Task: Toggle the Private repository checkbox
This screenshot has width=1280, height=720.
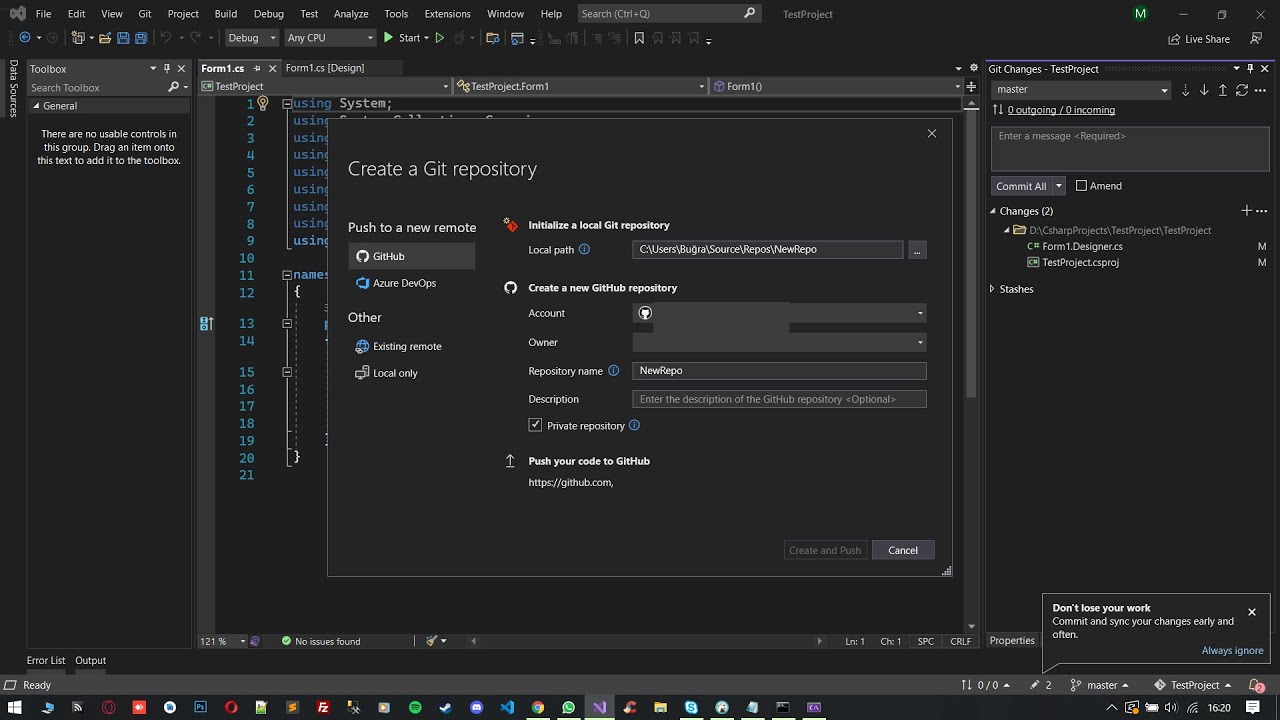Action: [535, 426]
